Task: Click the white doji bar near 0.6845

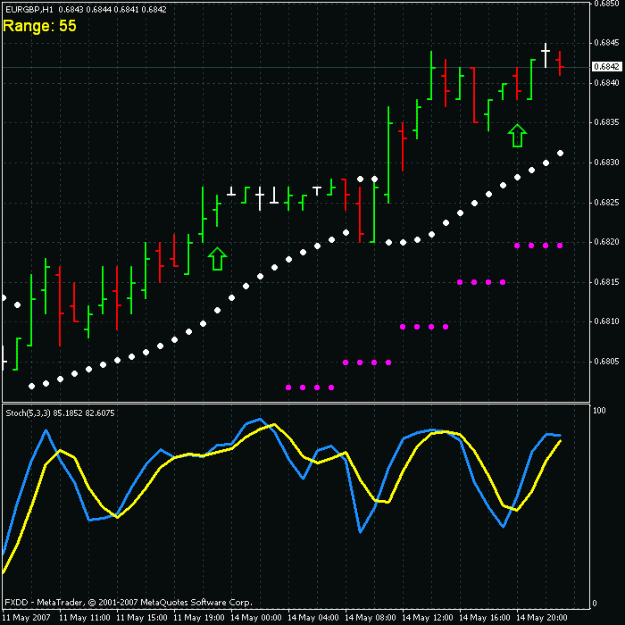Action: (x=546, y=55)
